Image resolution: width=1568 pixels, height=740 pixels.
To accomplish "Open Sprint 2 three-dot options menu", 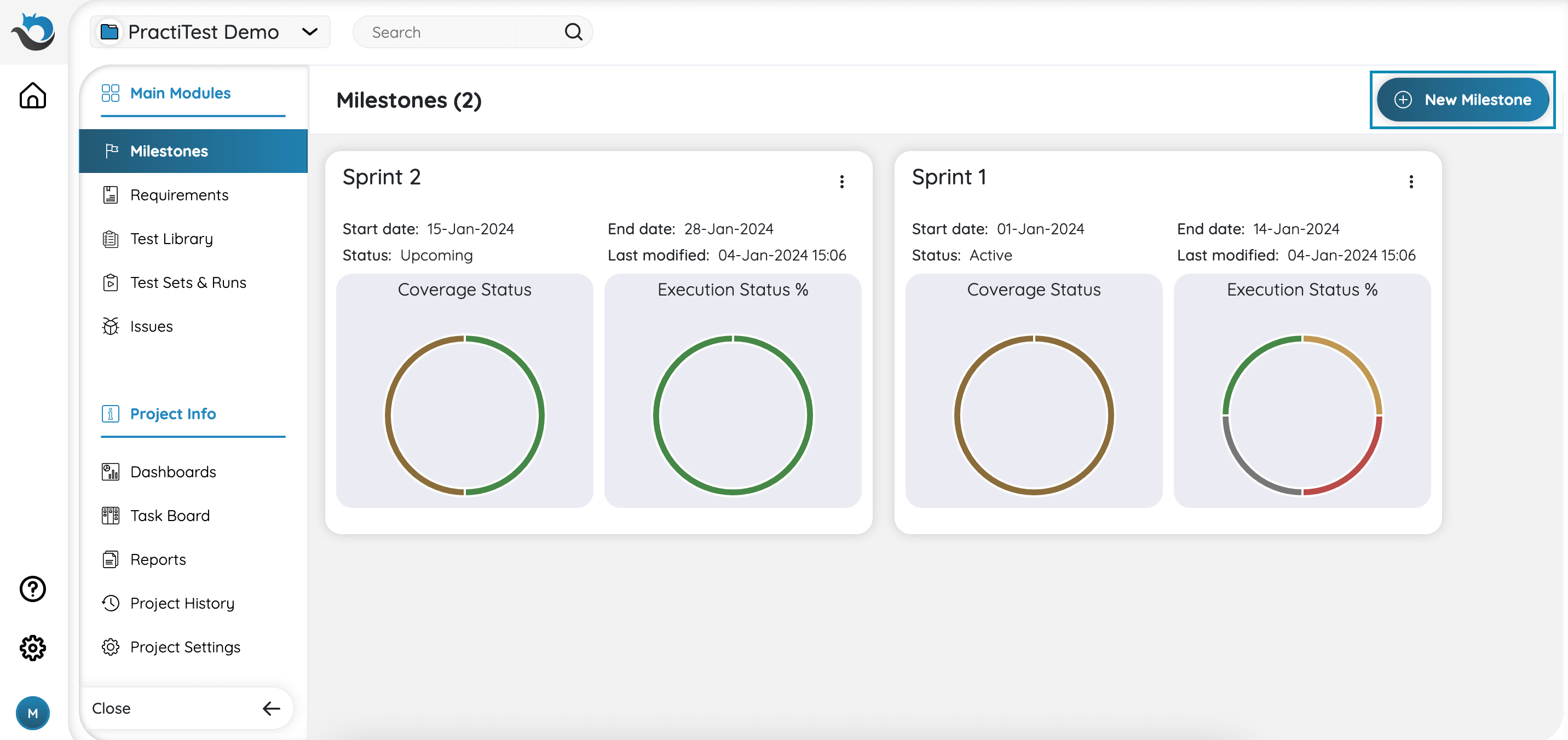I will pos(842,181).
